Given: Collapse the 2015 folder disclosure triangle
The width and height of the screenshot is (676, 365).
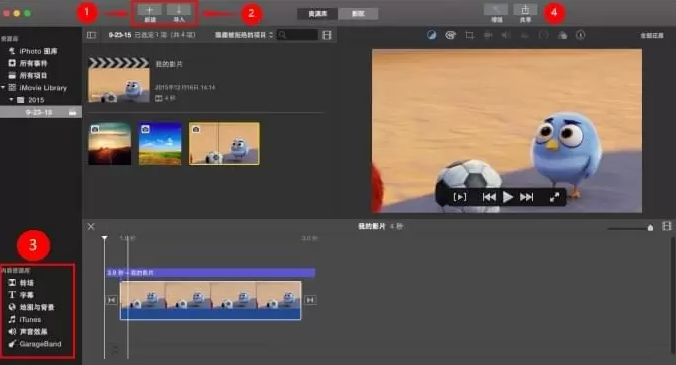Looking at the screenshot, I should click(12, 100).
